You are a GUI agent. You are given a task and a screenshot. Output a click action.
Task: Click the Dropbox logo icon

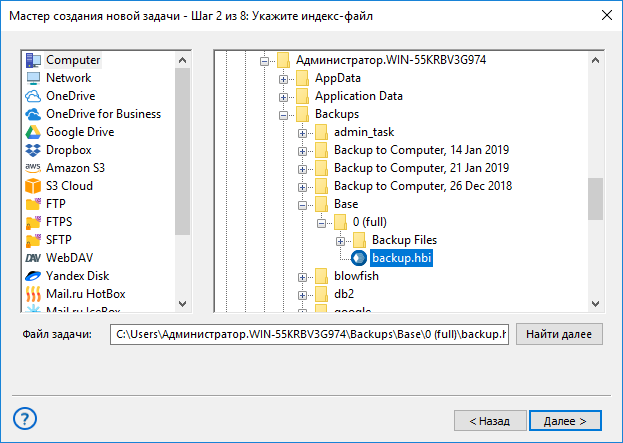coord(33,150)
